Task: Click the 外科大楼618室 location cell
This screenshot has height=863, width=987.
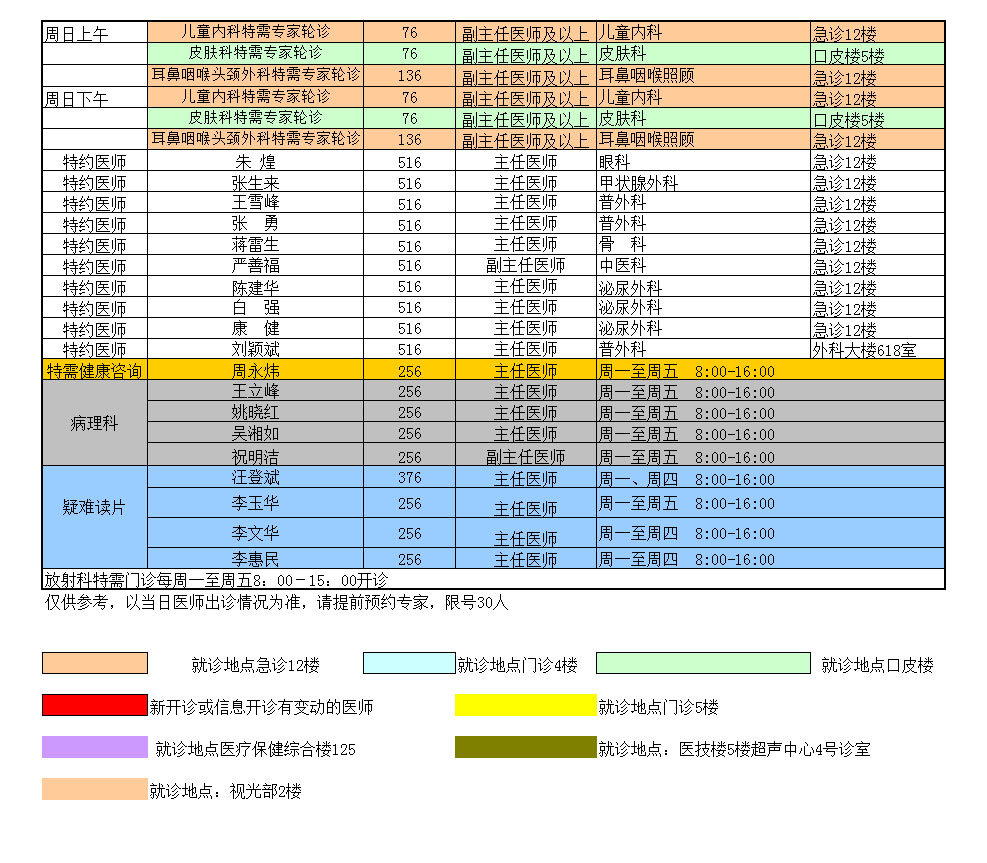Action: coord(877,349)
